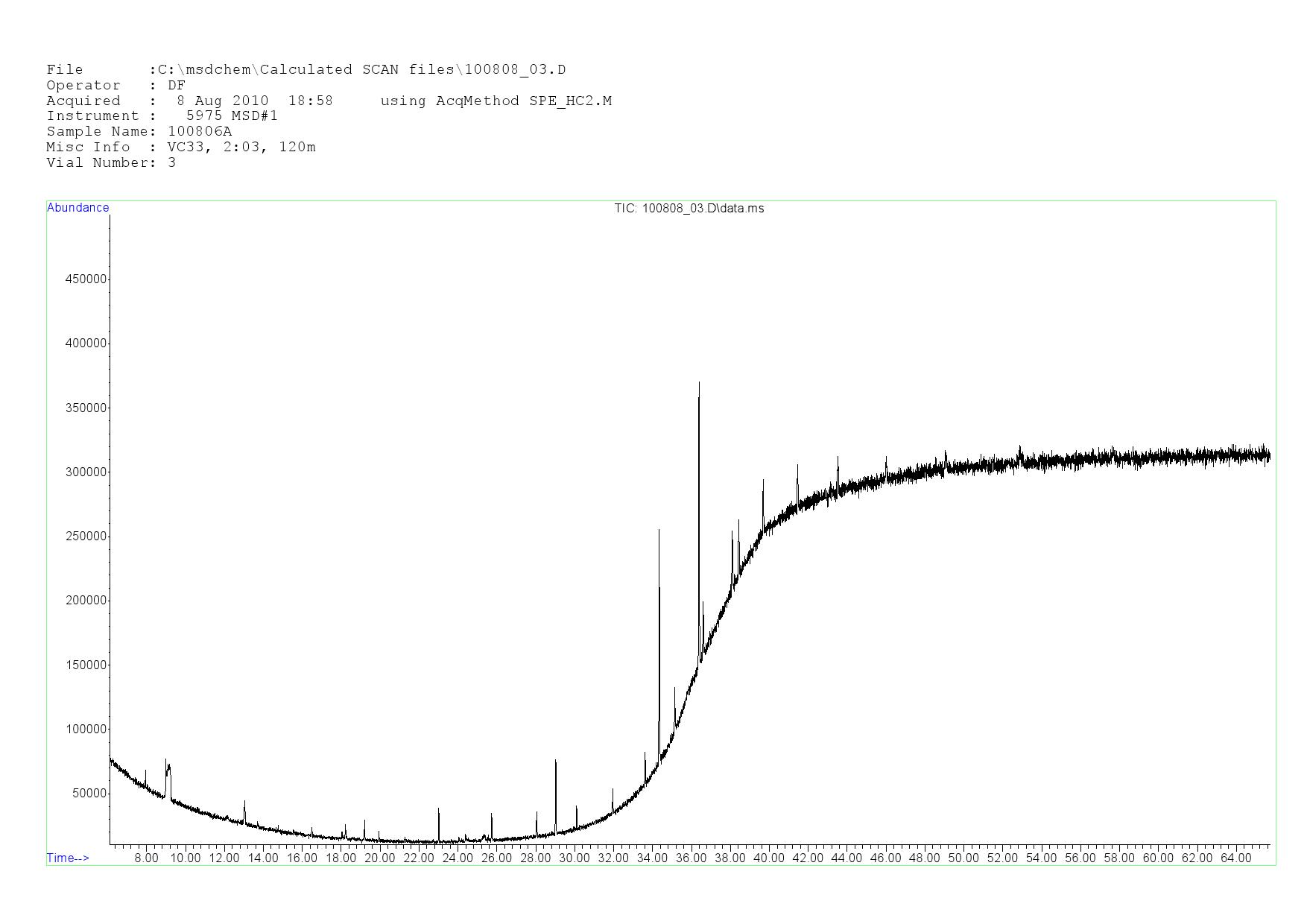Click the blue Abundance axis label

[77, 208]
